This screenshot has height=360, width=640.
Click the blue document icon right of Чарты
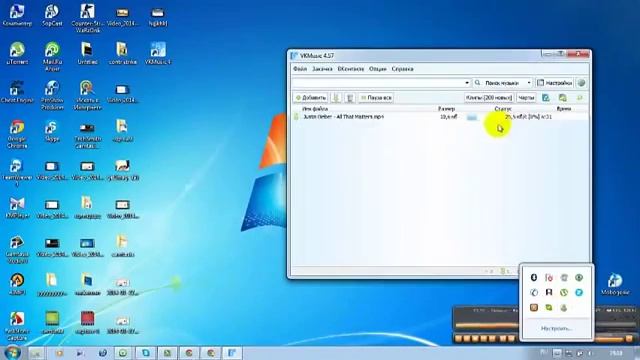point(546,98)
